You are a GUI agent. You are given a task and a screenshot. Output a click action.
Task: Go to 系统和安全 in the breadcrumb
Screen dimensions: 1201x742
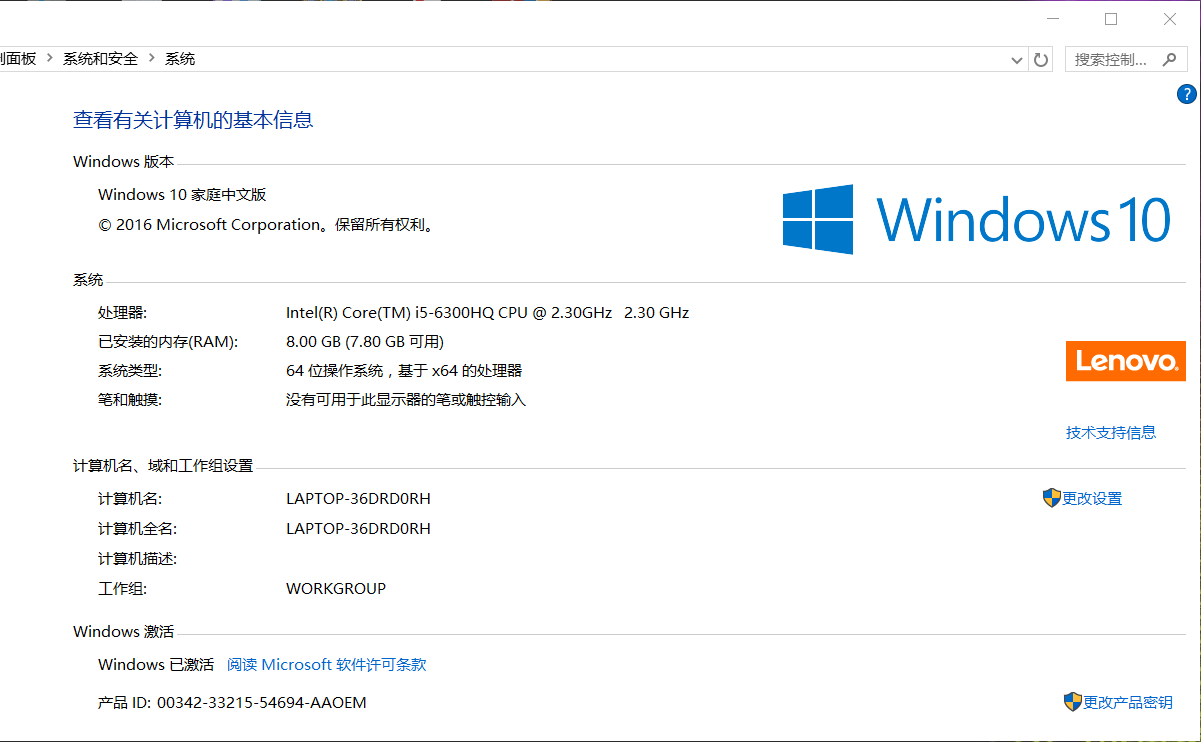[x=100, y=59]
